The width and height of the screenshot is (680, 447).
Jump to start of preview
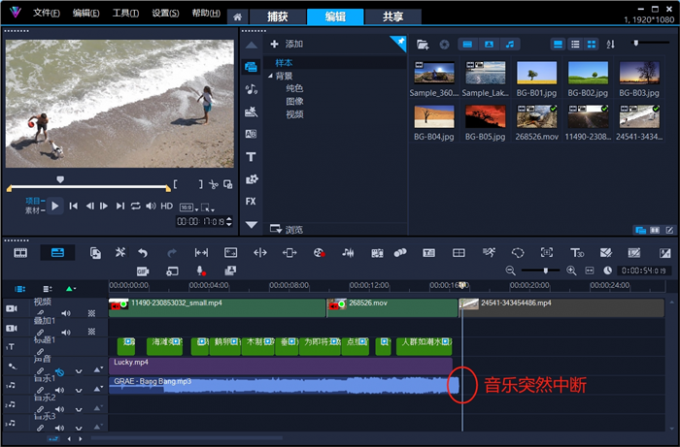click(73, 206)
